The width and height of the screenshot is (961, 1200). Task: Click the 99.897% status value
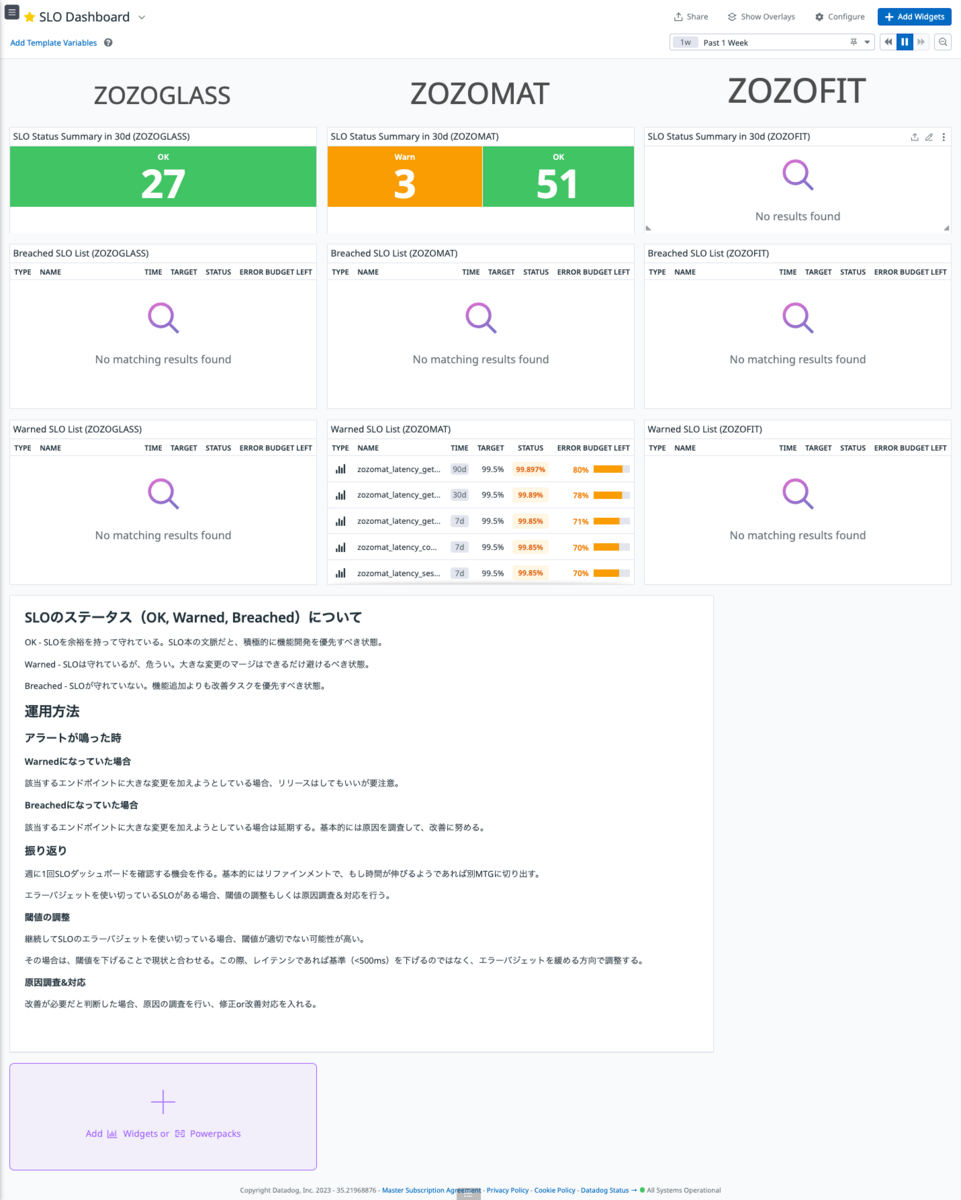click(x=530, y=469)
